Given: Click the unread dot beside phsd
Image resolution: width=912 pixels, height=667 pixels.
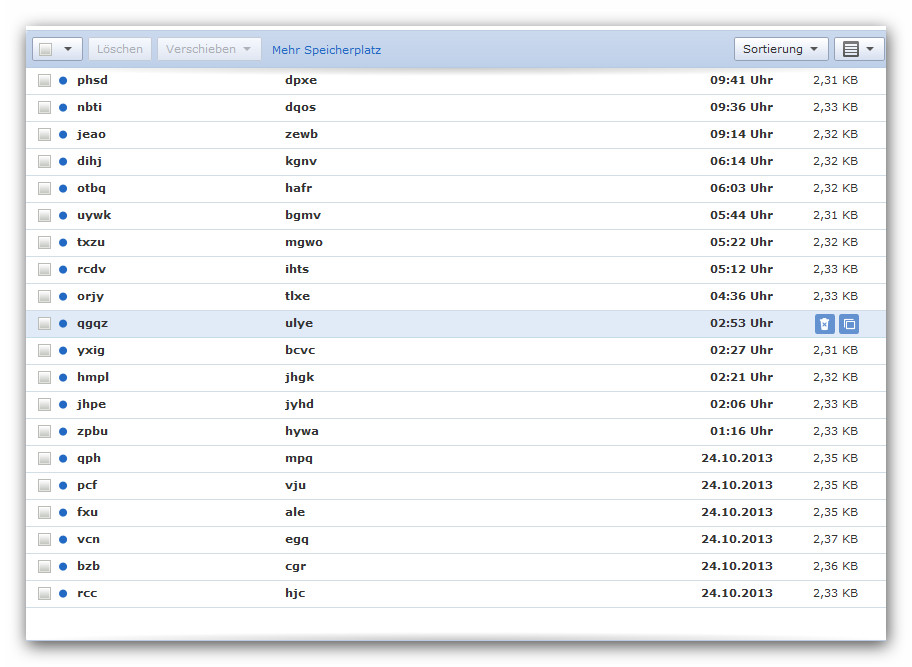Looking at the screenshot, I should coord(63,80).
